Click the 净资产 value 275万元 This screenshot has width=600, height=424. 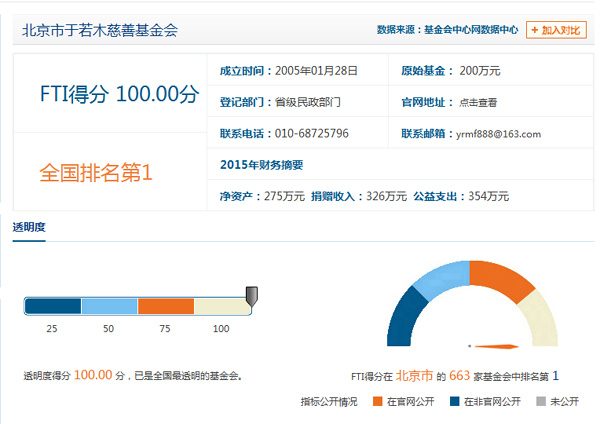click(284, 196)
